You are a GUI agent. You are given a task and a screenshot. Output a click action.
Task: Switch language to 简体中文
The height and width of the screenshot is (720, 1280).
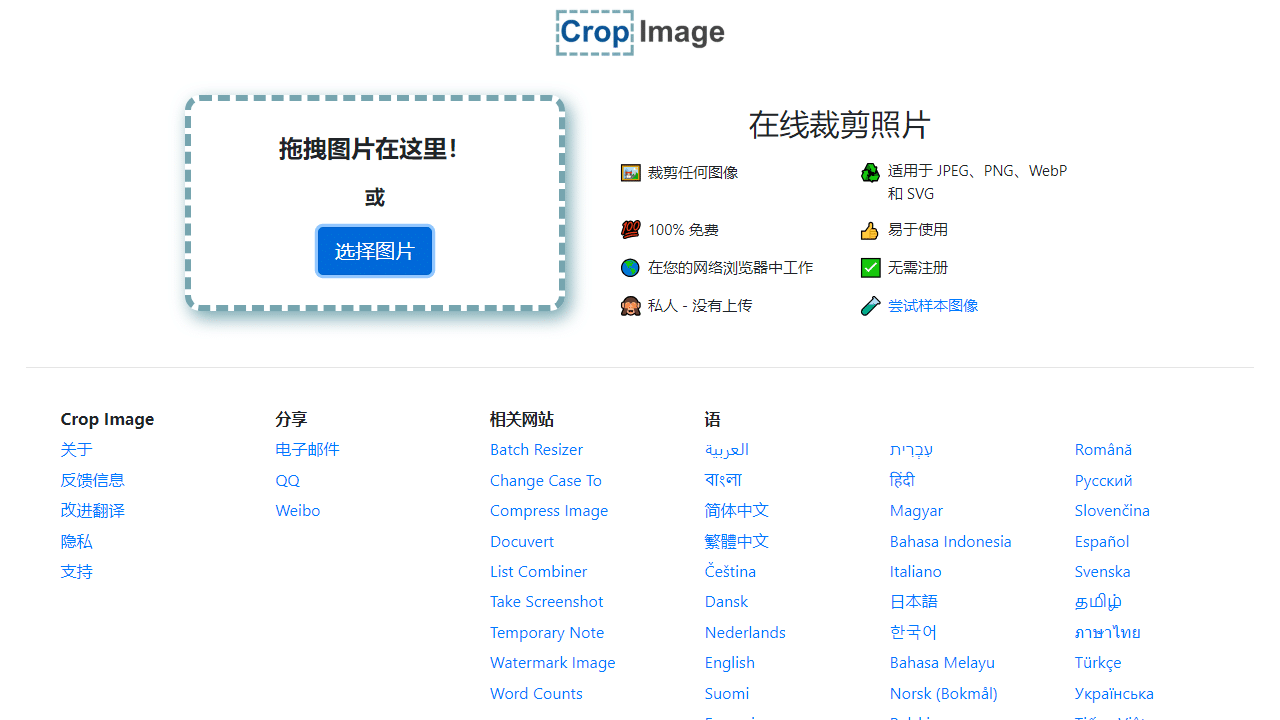736,511
